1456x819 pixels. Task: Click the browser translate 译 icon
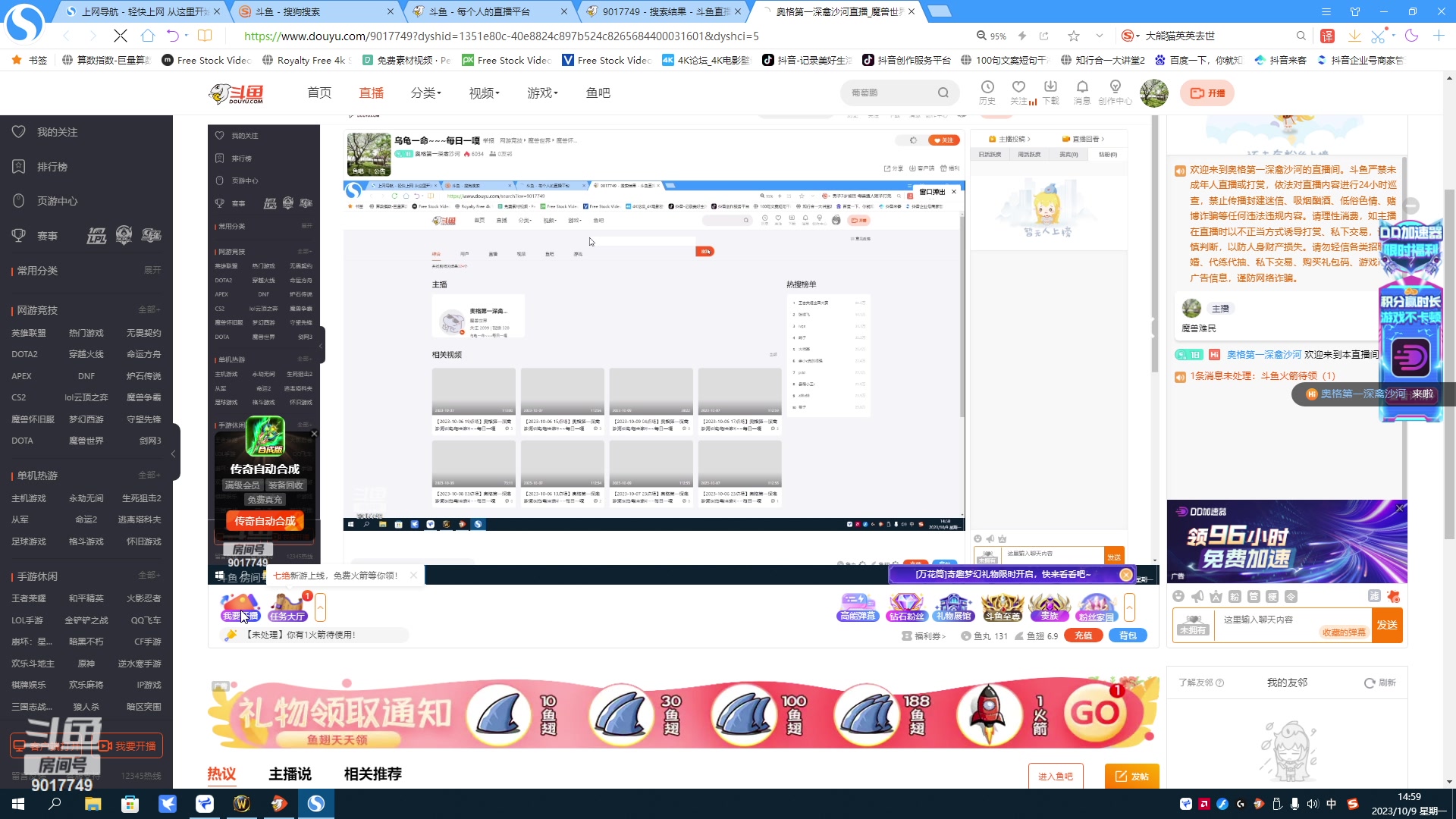1327,36
